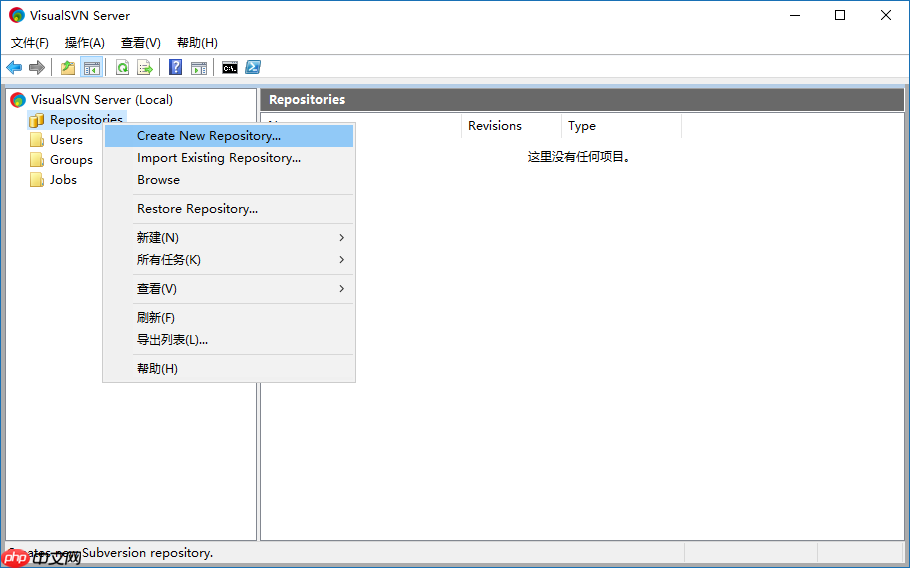Select the Jobs tree node
Image resolution: width=910 pixels, height=568 pixels.
tap(63, 180)
